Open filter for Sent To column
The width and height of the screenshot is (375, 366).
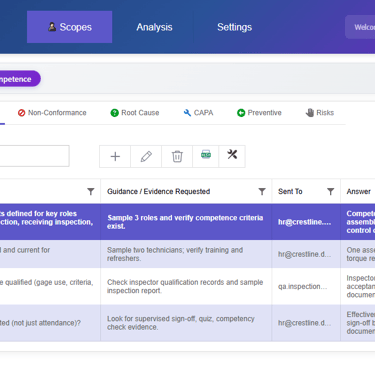click(330, 191)
